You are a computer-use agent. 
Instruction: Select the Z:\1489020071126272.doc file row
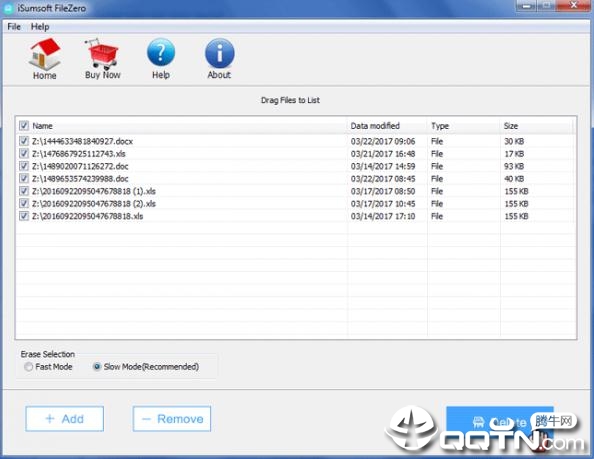(295, 166)
